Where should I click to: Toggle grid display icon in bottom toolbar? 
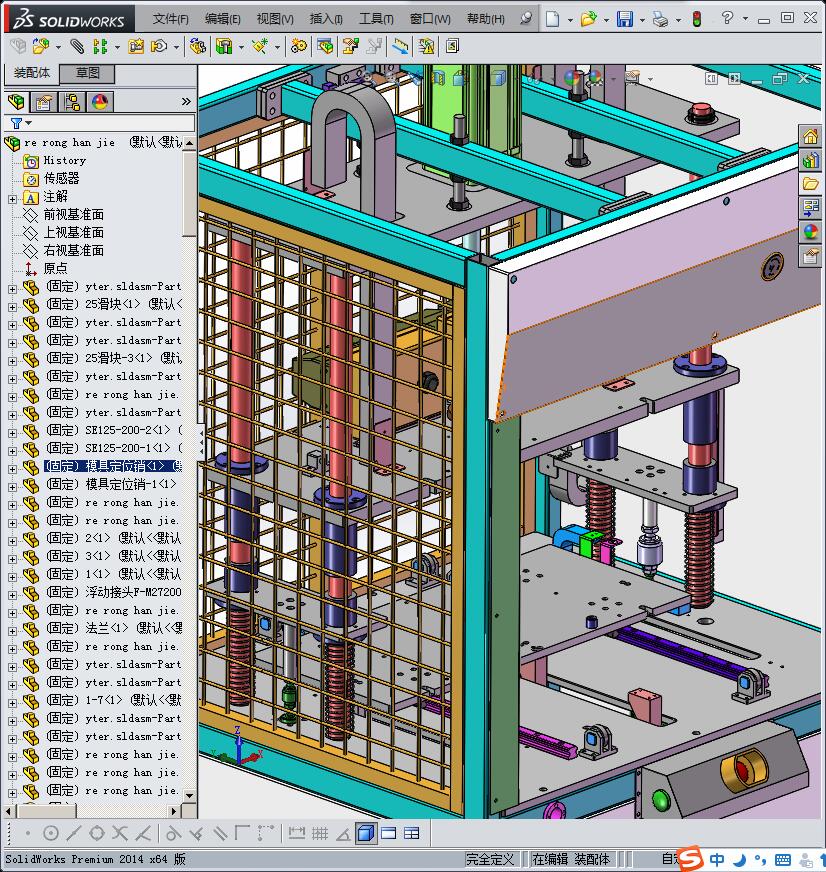(x=320, y=833)
